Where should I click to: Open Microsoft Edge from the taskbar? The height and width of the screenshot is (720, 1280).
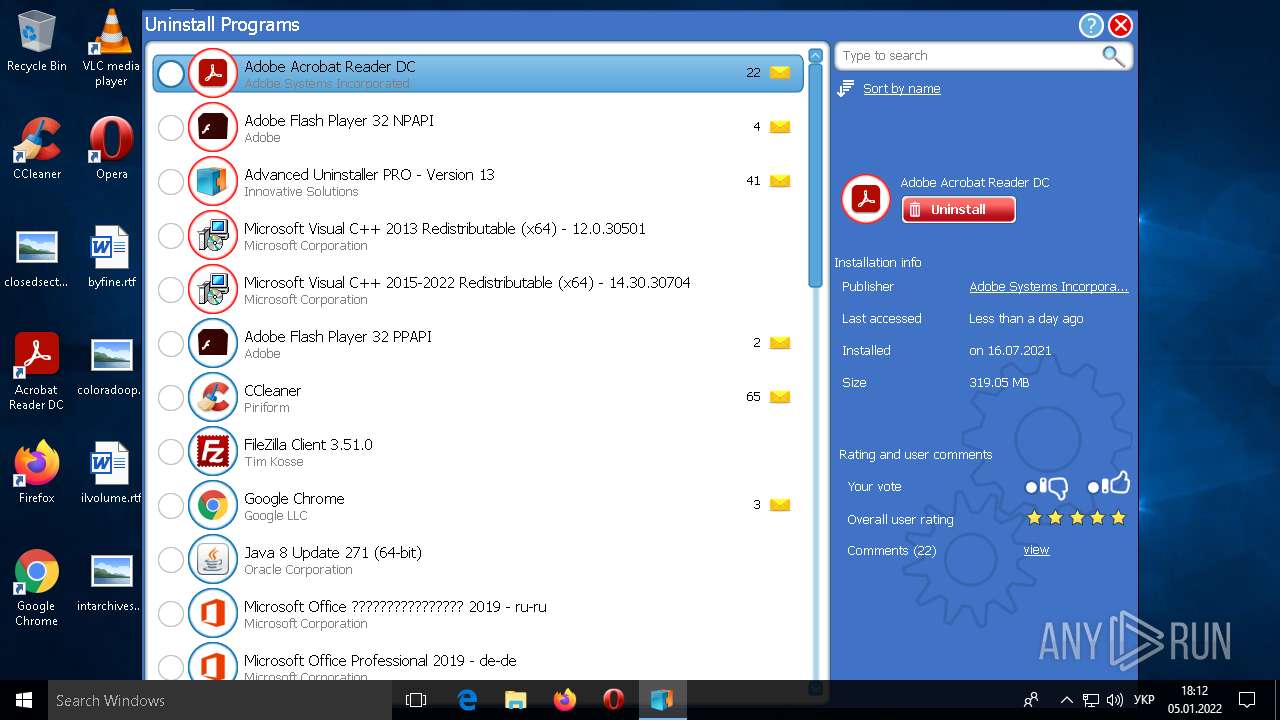[x=467, y=700]
